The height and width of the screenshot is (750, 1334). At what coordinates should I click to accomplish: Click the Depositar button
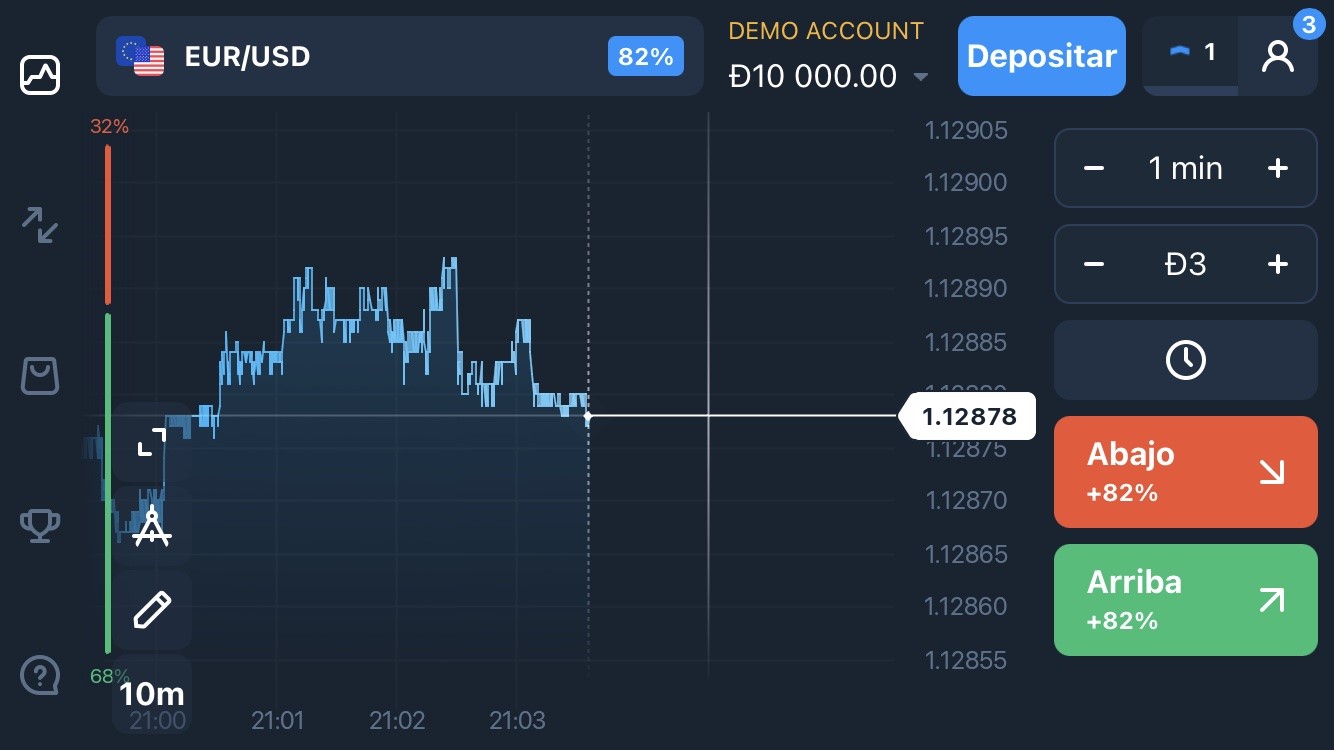coord(1042,56)
